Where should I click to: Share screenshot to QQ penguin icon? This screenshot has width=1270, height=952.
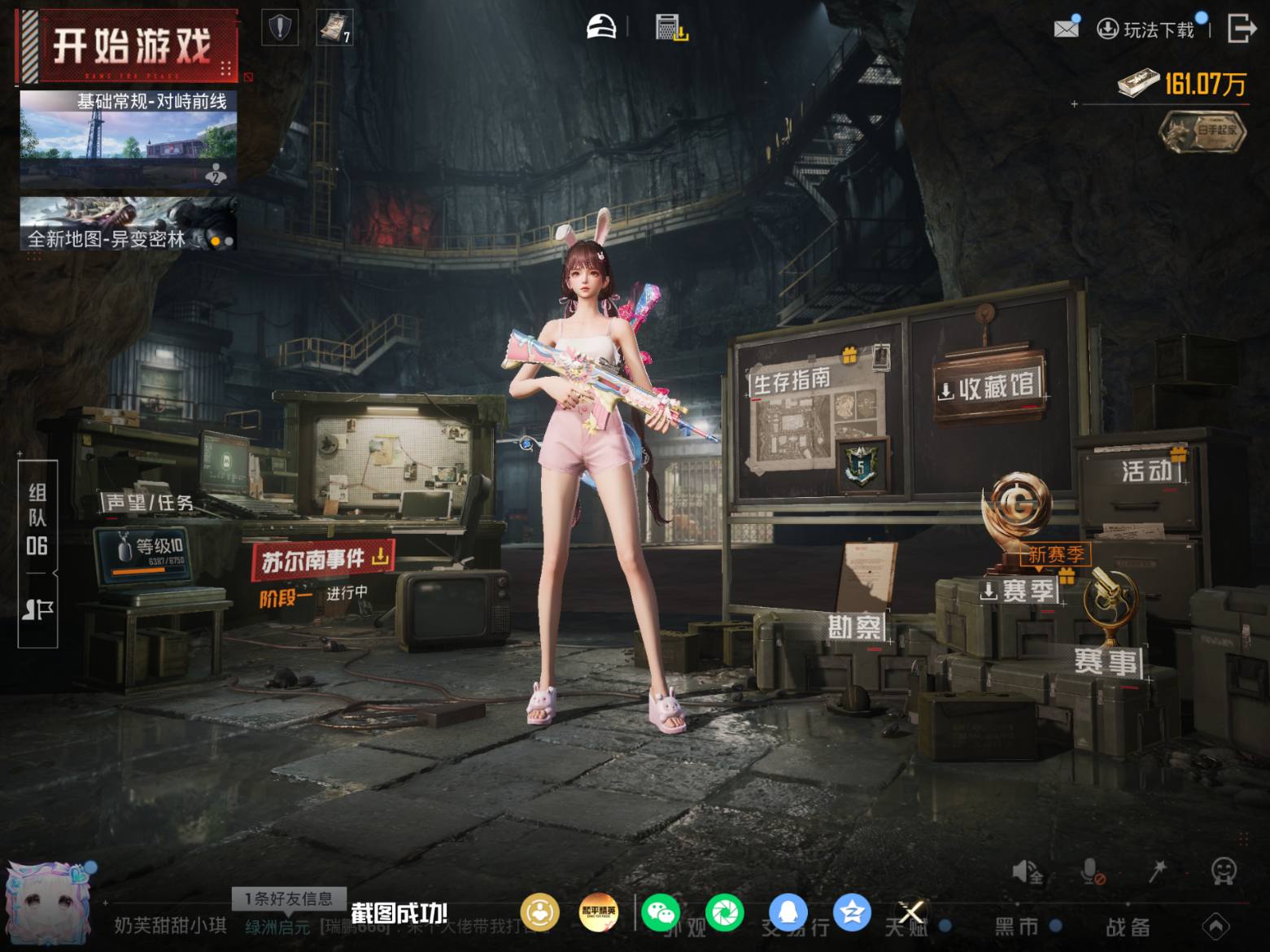click(x=788, y=912)
